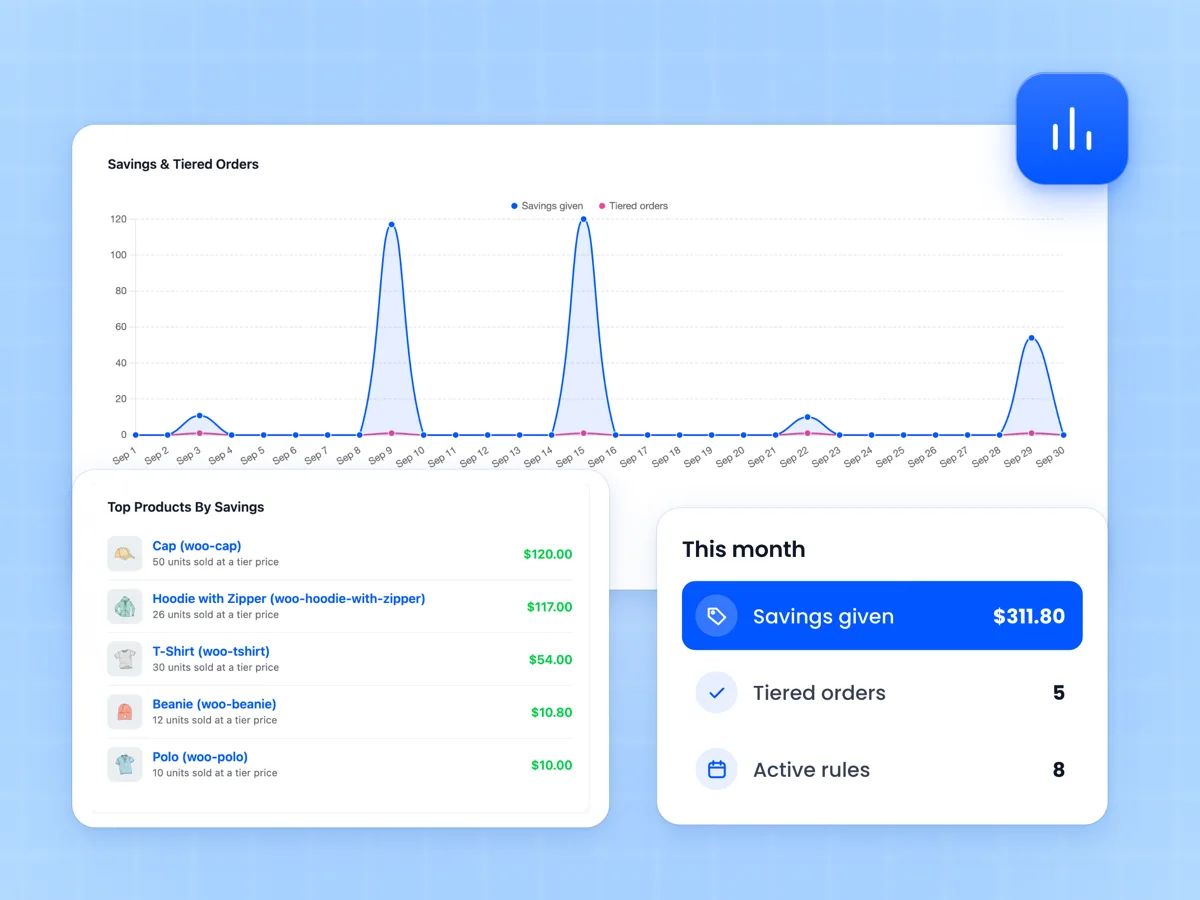Click the checkmark icon beside Tiered orders

pyautogui.click(x=716, y=692)
